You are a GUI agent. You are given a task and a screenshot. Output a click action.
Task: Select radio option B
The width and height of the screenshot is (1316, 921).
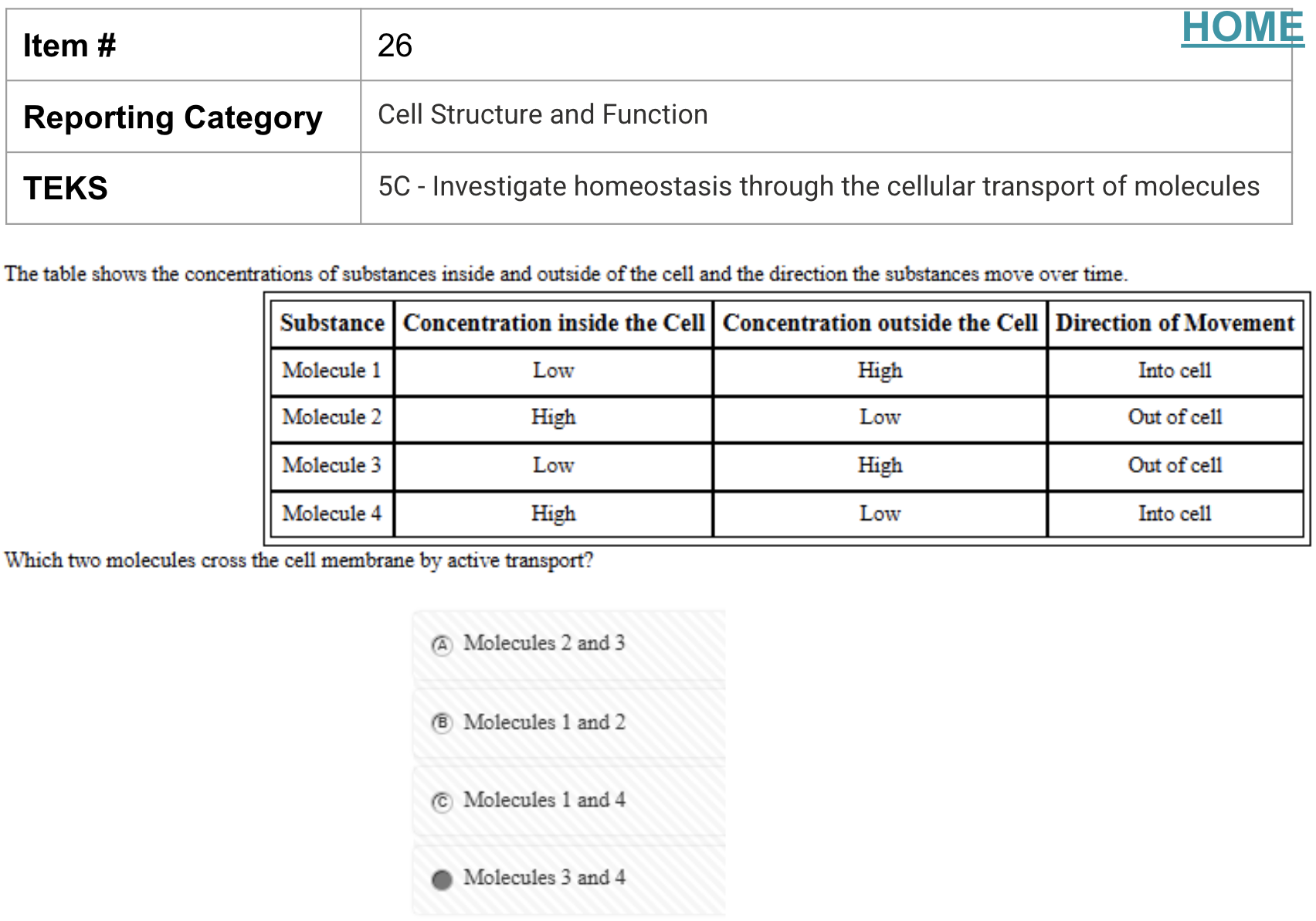click(x=442, y=723)
